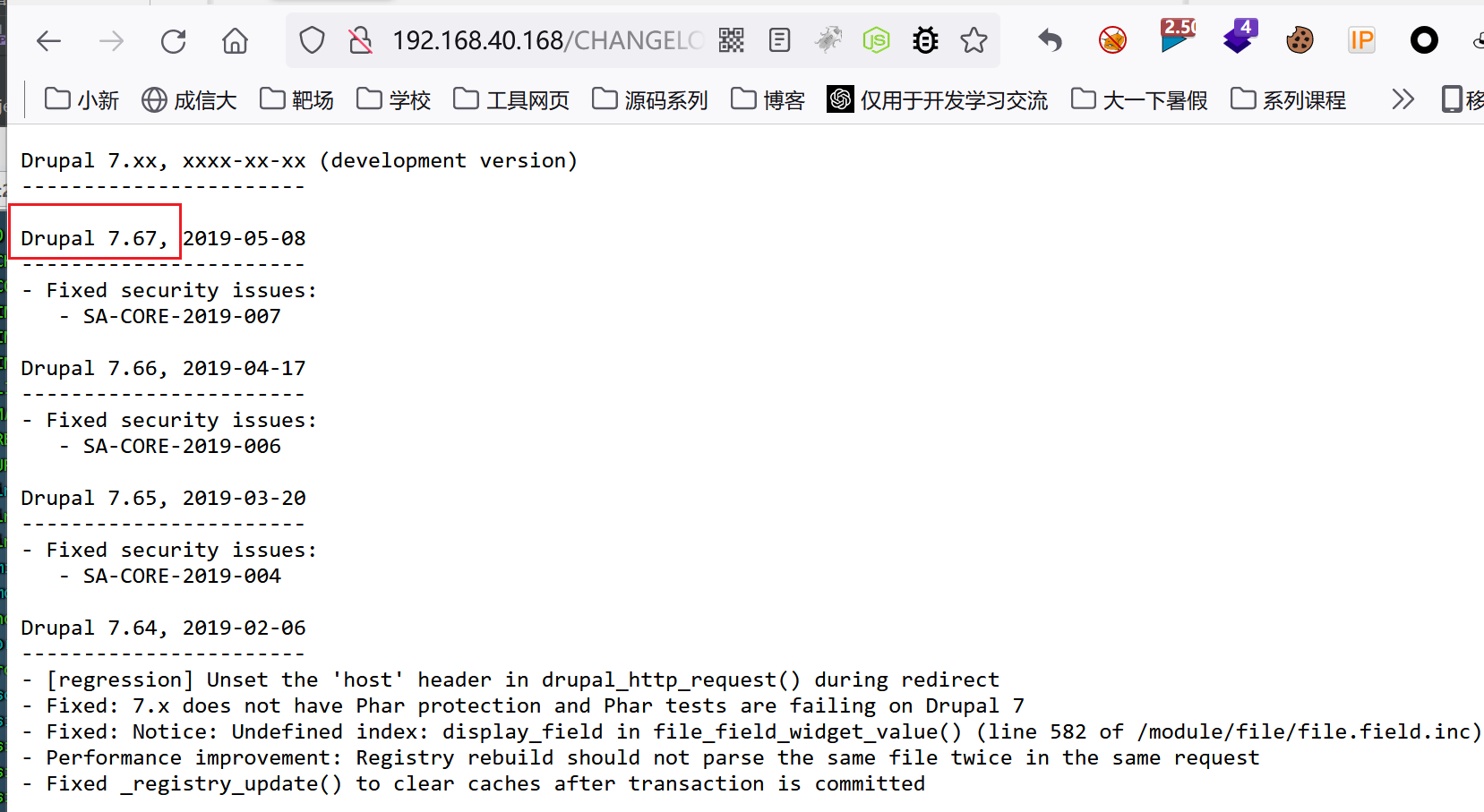Show the insecure connection padlock info
The height and width of the screenshot is (812, 1484).
coord(360,40)
